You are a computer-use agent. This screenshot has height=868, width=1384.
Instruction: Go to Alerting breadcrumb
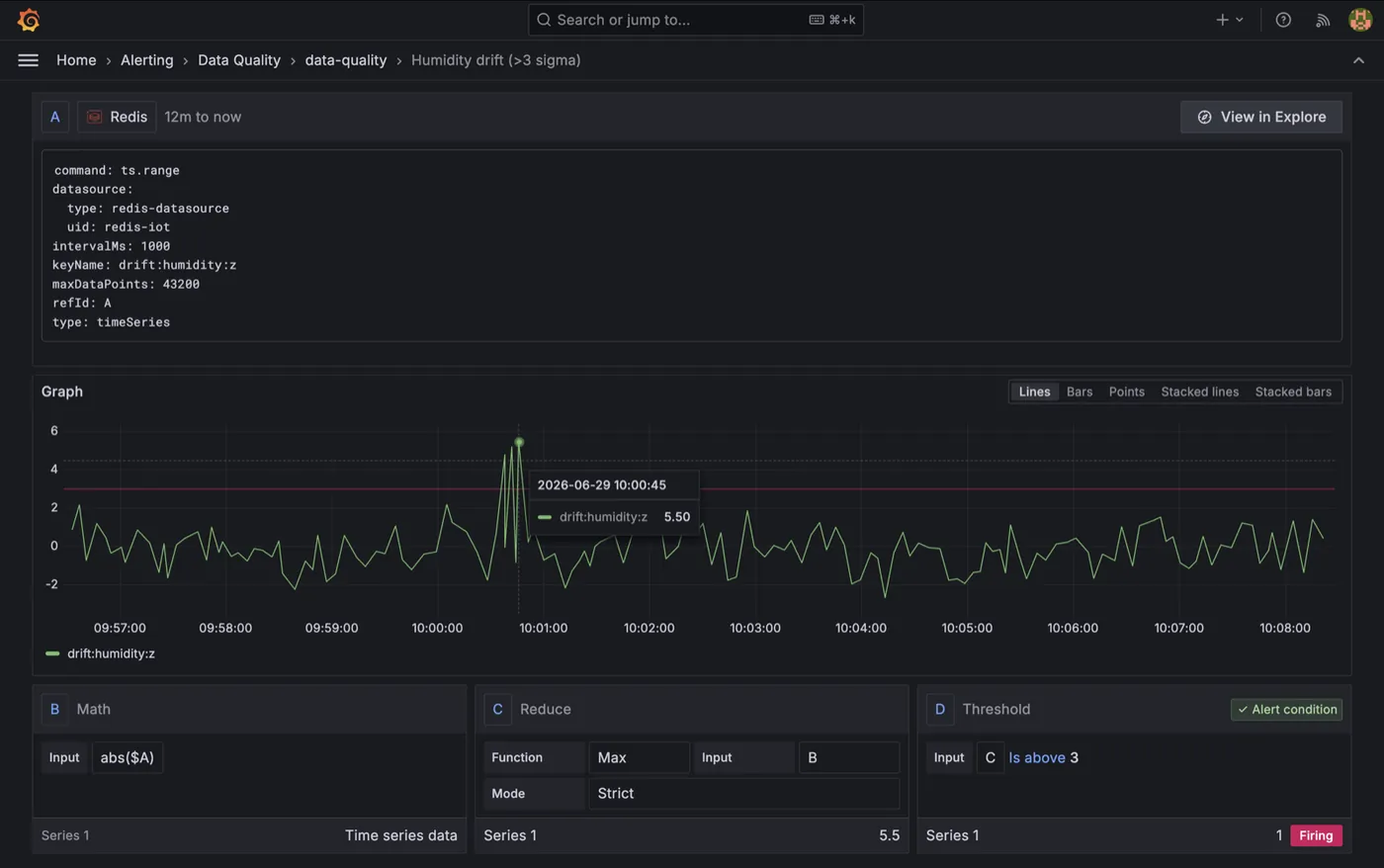point(146,60)
